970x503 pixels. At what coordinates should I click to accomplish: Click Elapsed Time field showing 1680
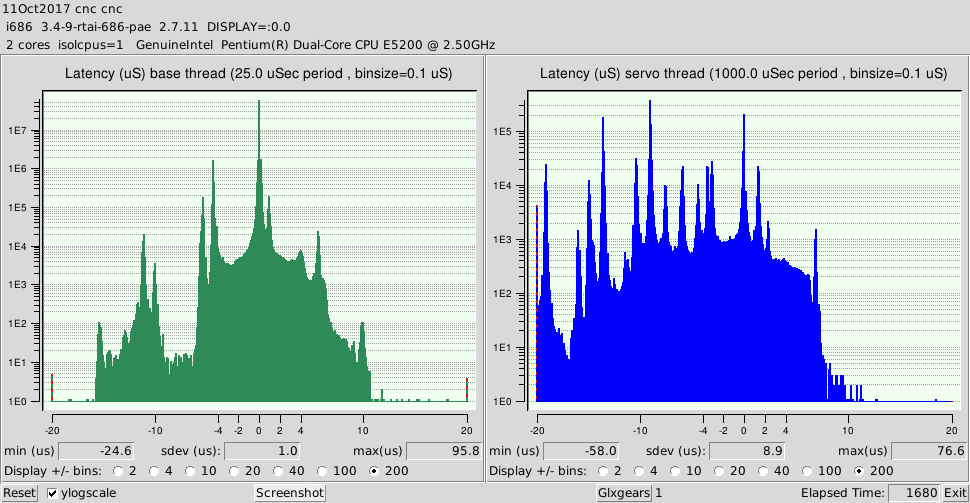coord(914,493)
